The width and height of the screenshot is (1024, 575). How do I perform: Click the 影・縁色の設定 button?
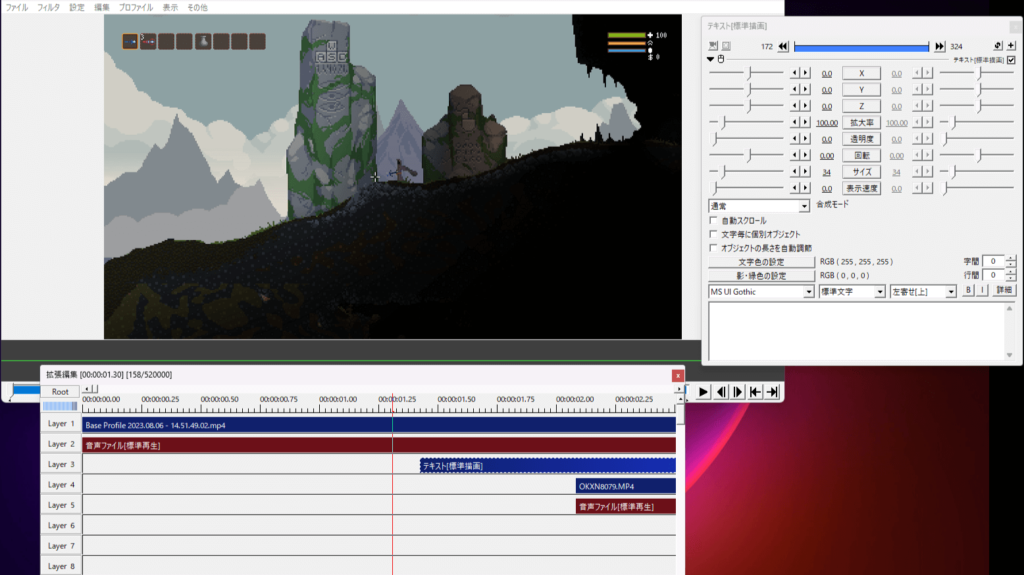762,275
